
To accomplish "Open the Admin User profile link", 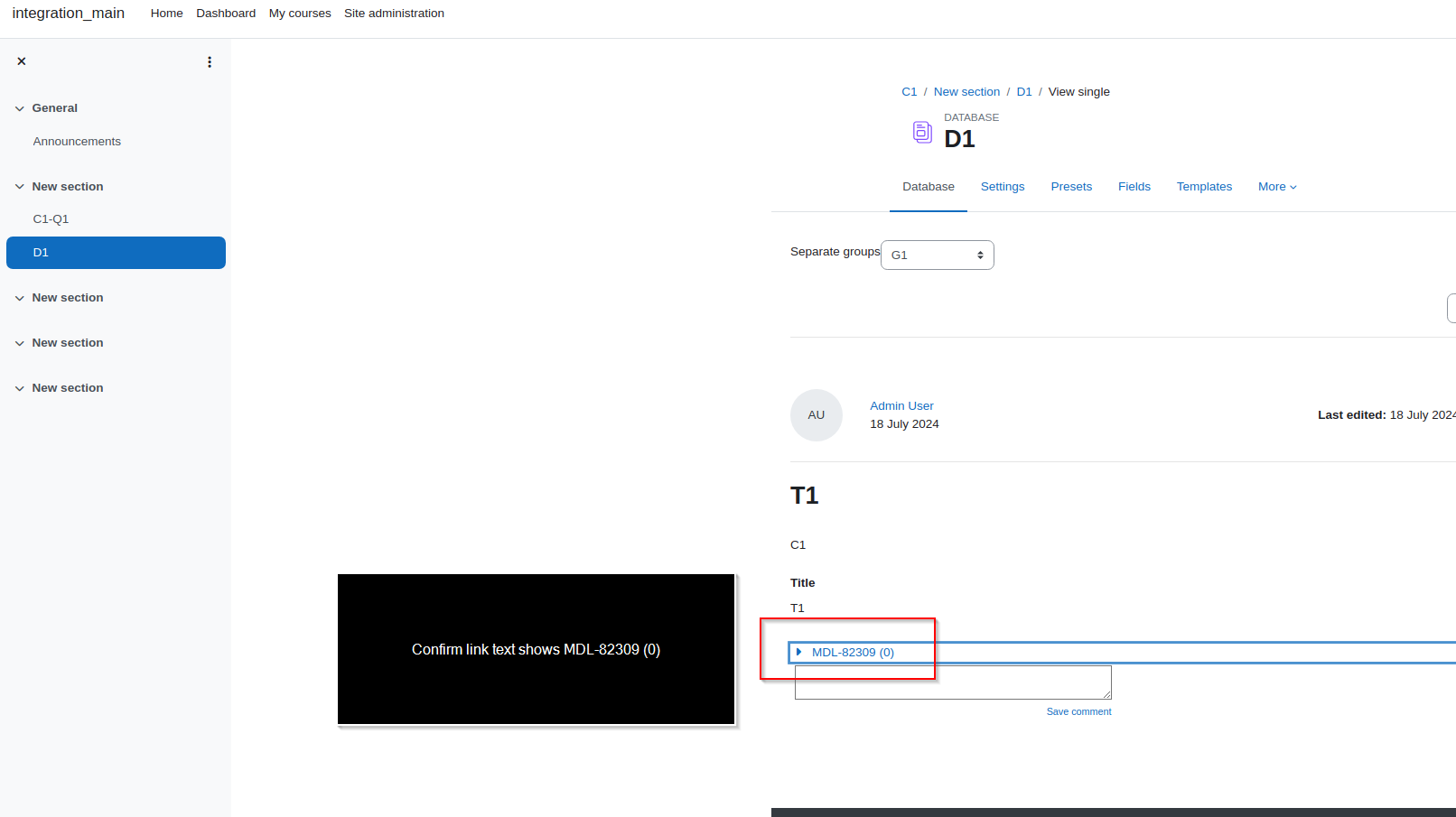I will coord(901,406).
